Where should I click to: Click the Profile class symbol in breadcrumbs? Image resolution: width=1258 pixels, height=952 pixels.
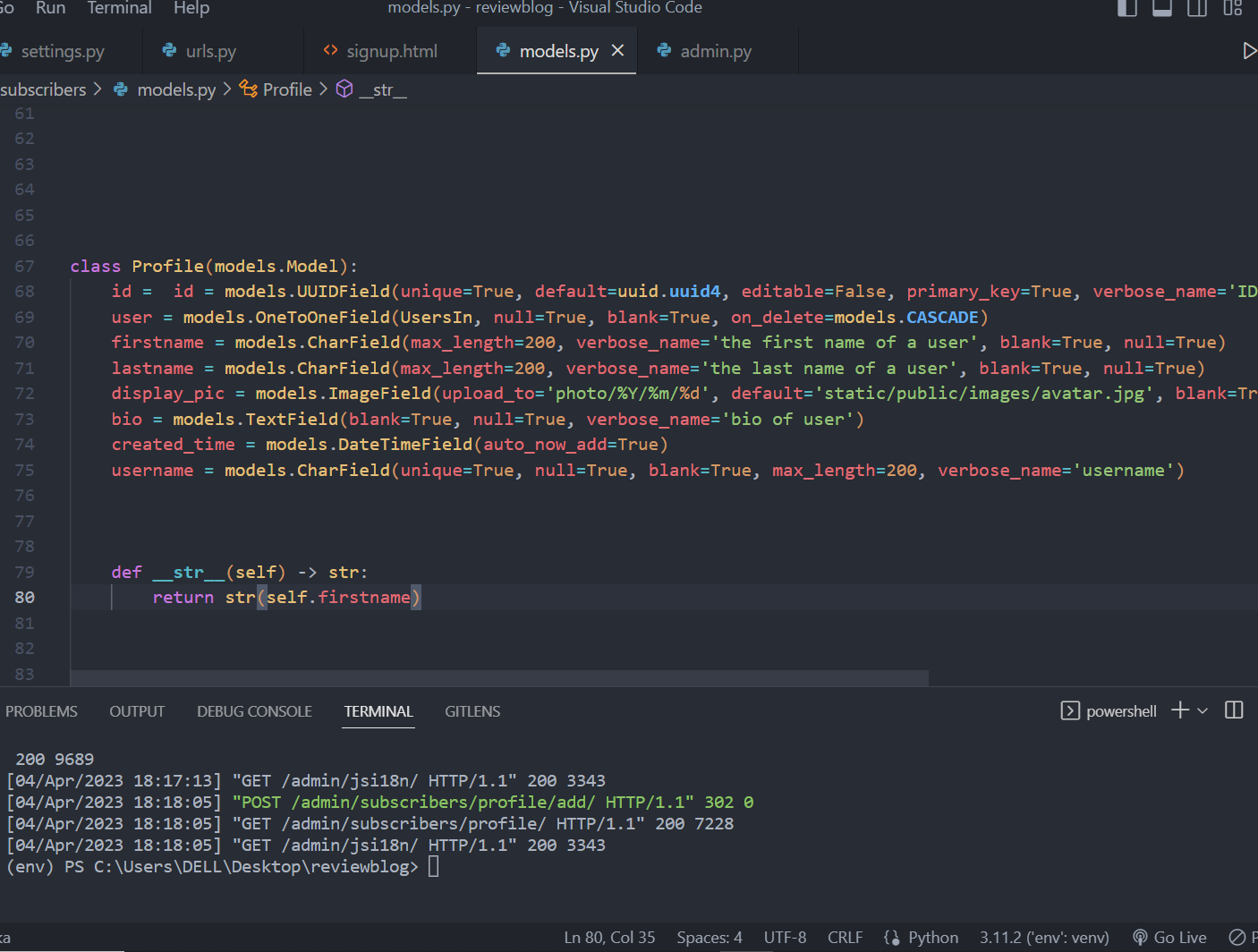[x=286, y=89]
